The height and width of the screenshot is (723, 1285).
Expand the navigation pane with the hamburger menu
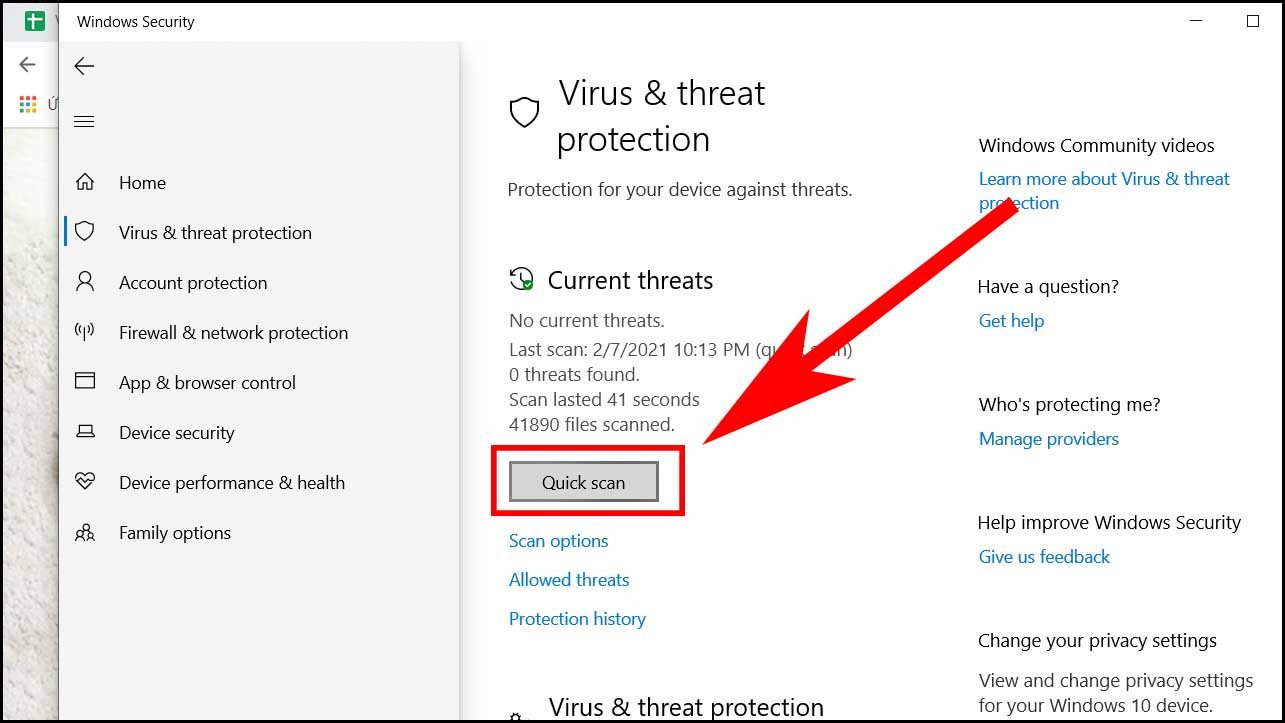[x=84, y=121]
